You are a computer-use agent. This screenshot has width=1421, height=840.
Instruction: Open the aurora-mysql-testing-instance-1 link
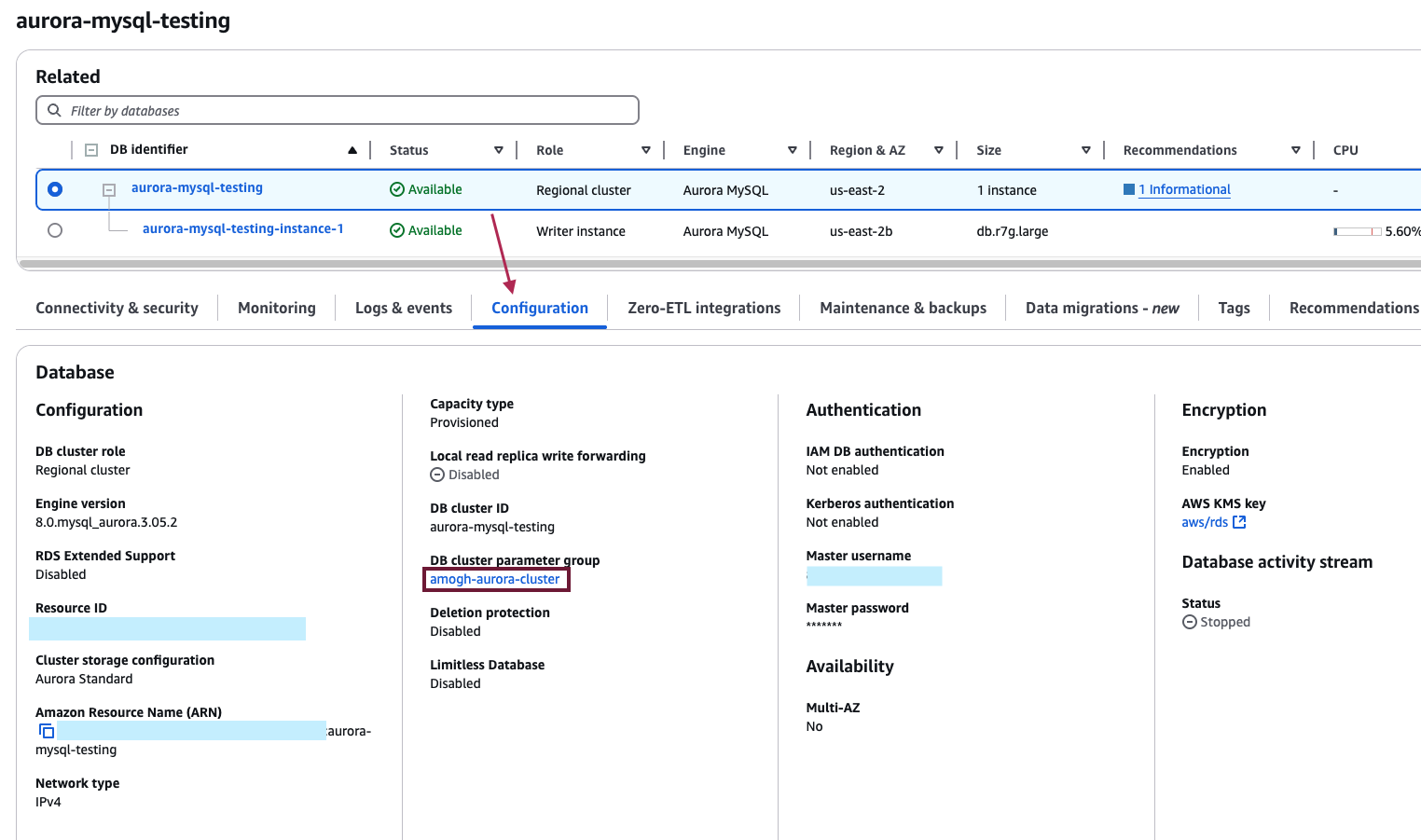242,228
